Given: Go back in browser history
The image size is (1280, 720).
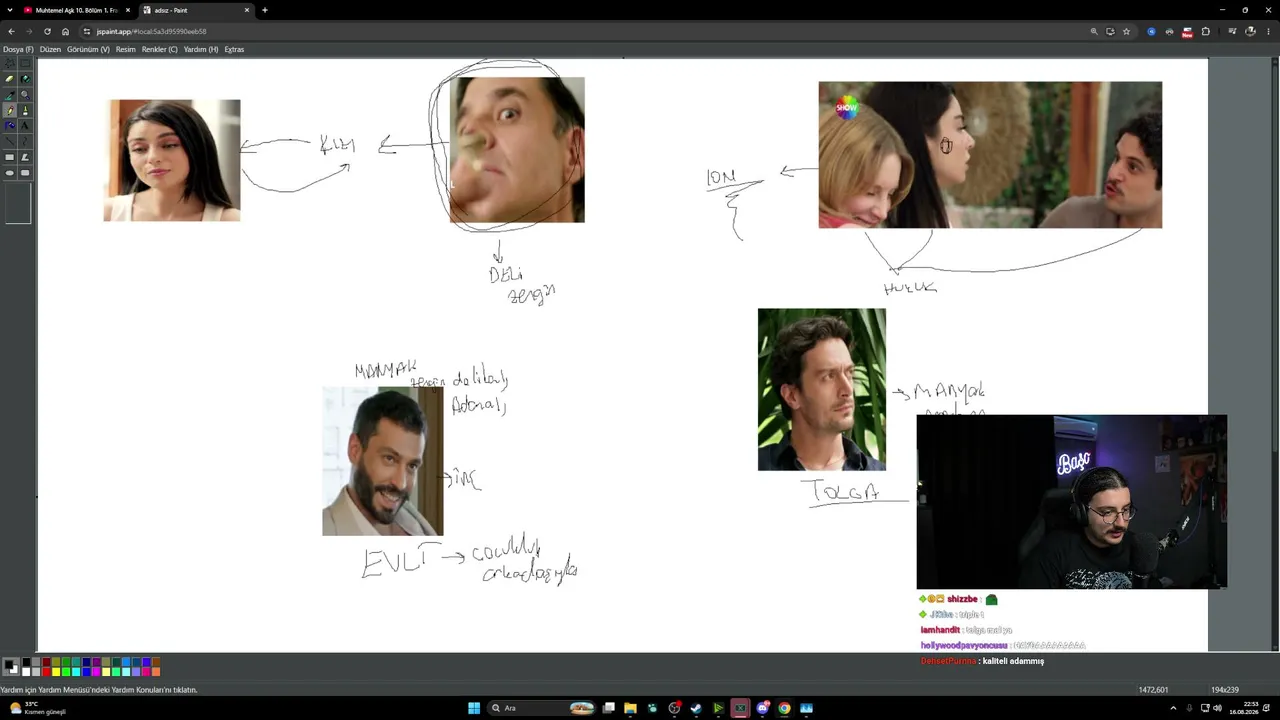Looking at the screenshot, I should coord(11,31).
